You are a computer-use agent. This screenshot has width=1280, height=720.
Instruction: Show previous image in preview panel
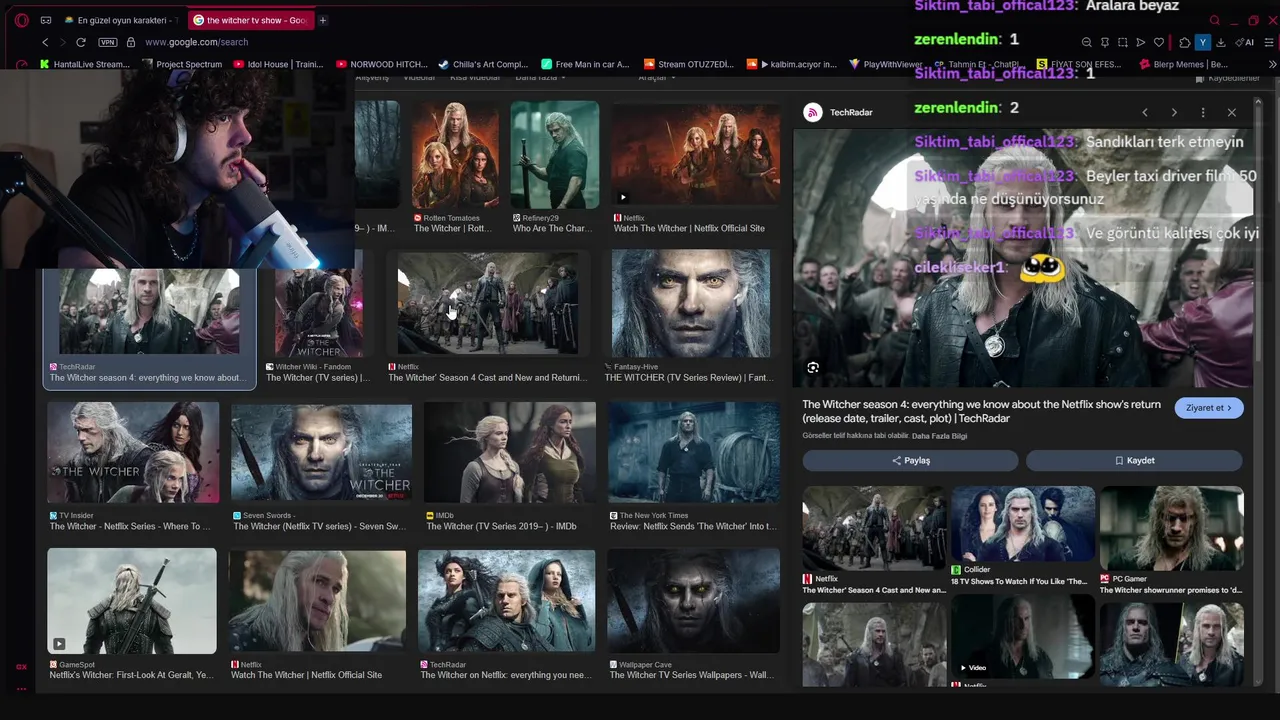click(1145, 112)
